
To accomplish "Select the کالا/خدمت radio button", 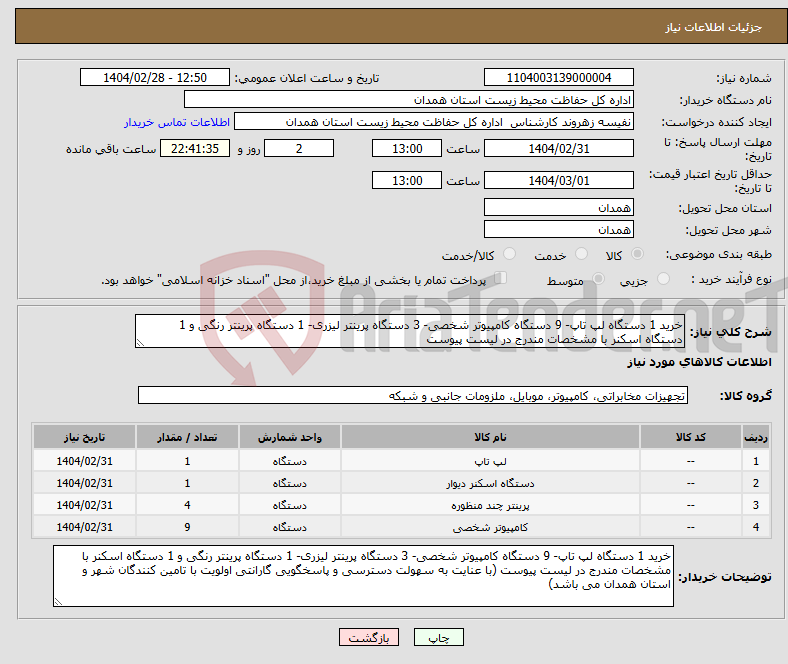I will click(510, 254).
